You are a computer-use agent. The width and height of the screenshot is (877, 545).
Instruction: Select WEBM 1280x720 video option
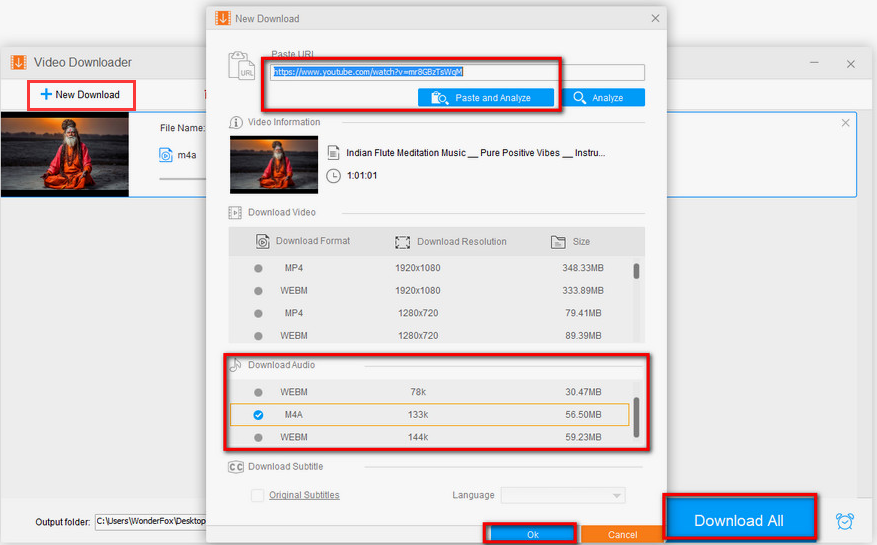[x=258, y=335]
